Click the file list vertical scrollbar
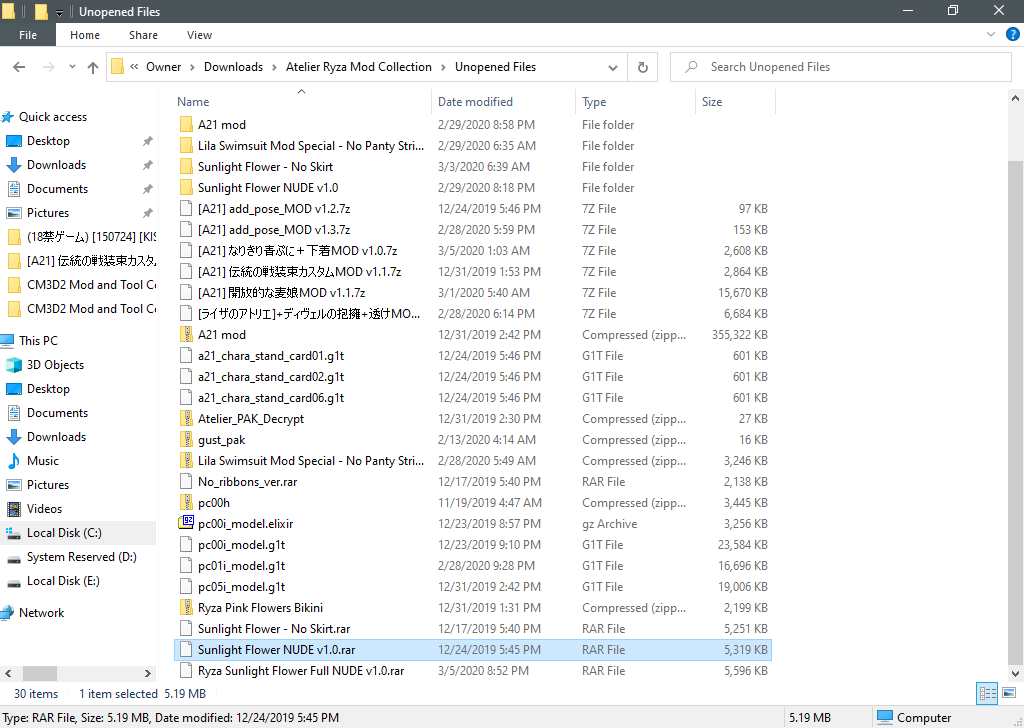 pyautogui.click(x=1015, y=411)
